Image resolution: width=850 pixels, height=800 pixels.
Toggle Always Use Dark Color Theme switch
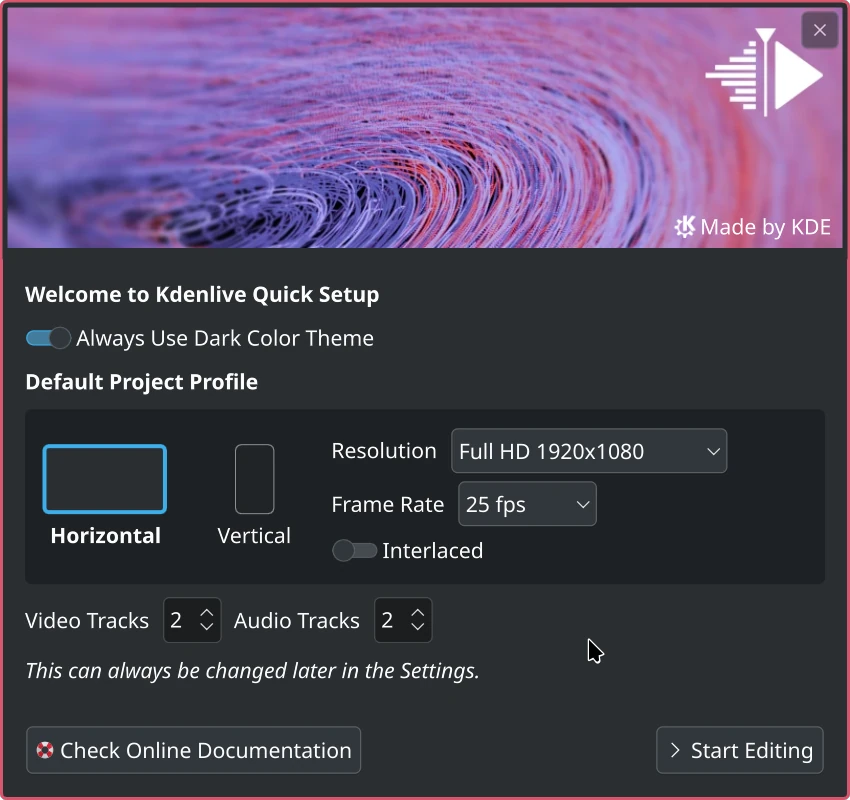(x=48, y=338)
